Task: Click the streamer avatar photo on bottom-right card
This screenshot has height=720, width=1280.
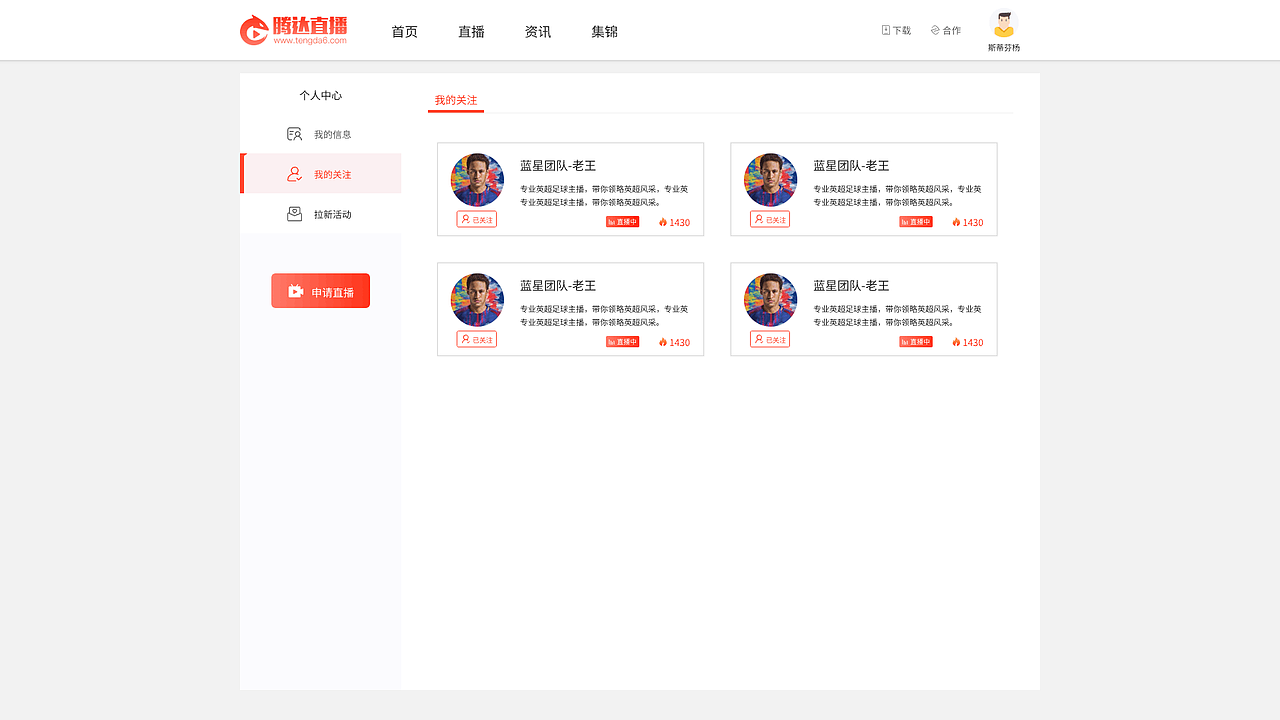Action: point(770,299)
